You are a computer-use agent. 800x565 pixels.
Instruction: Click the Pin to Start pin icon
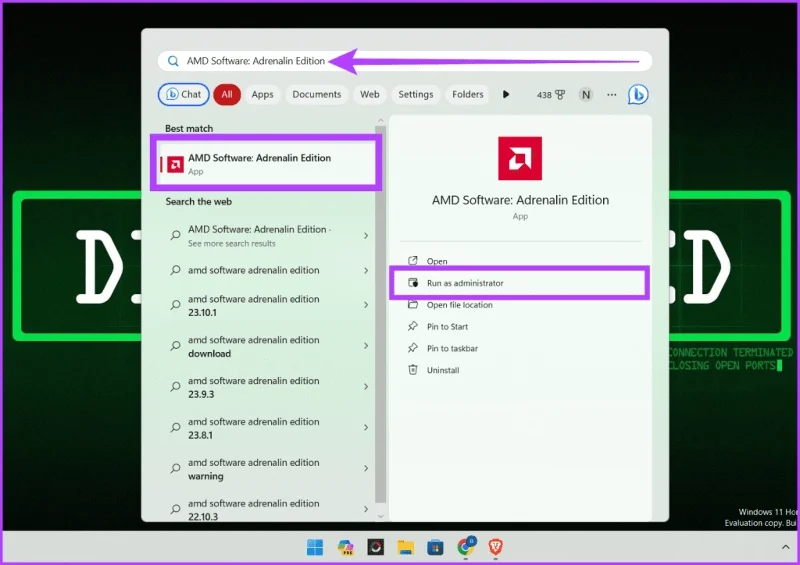click(x=413, y=327)
